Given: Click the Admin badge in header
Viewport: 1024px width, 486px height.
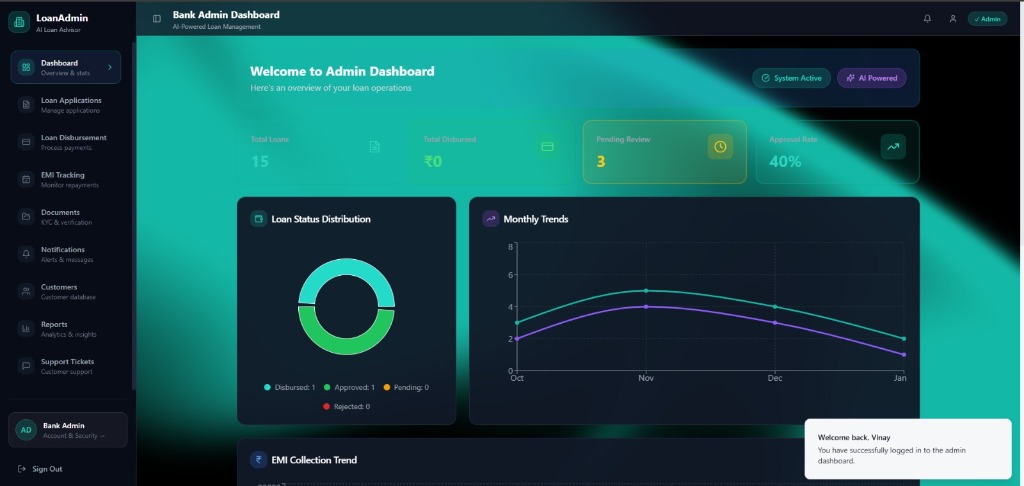Looking at the screenshot, I should [x=987, y=19].
